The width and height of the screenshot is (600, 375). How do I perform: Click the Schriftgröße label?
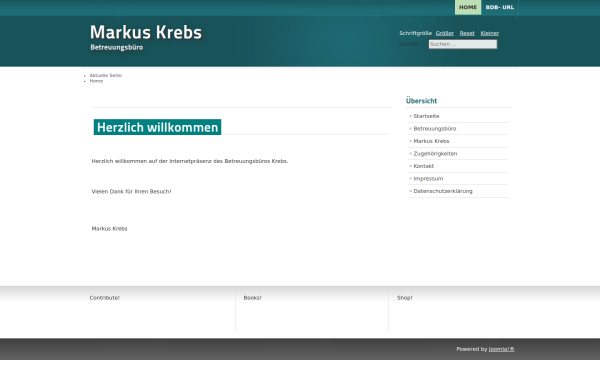[415, 33]
